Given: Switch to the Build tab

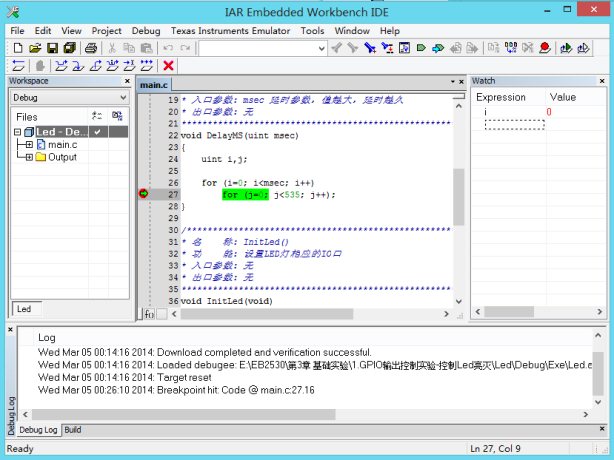Looking at the screenshot, I should [x=73, y=430].
